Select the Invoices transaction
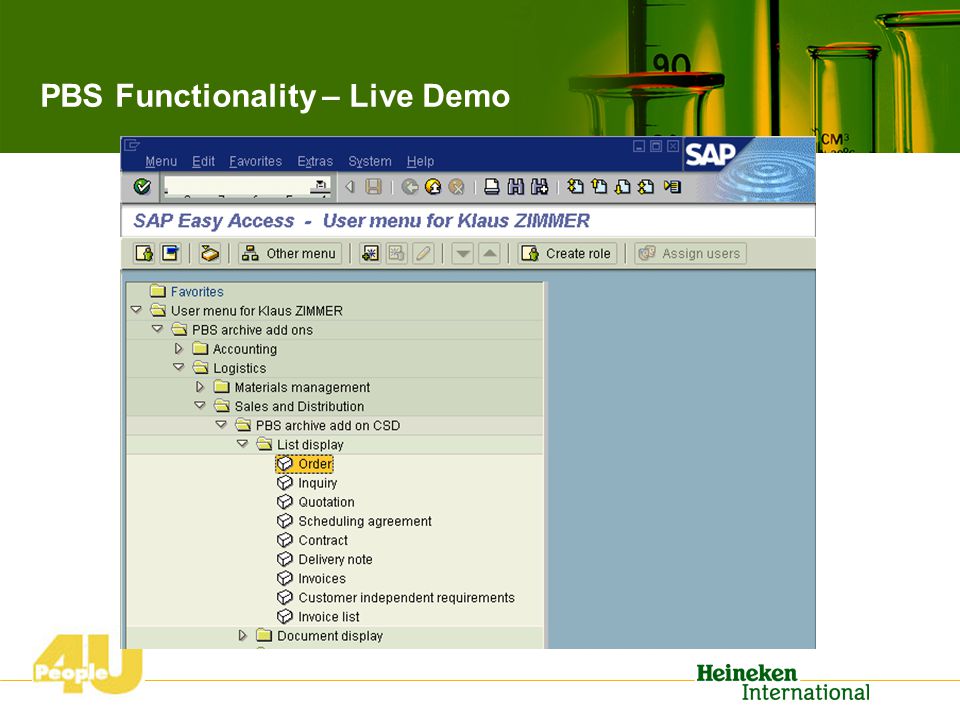960x720 pixels. (x=311, y=578)
